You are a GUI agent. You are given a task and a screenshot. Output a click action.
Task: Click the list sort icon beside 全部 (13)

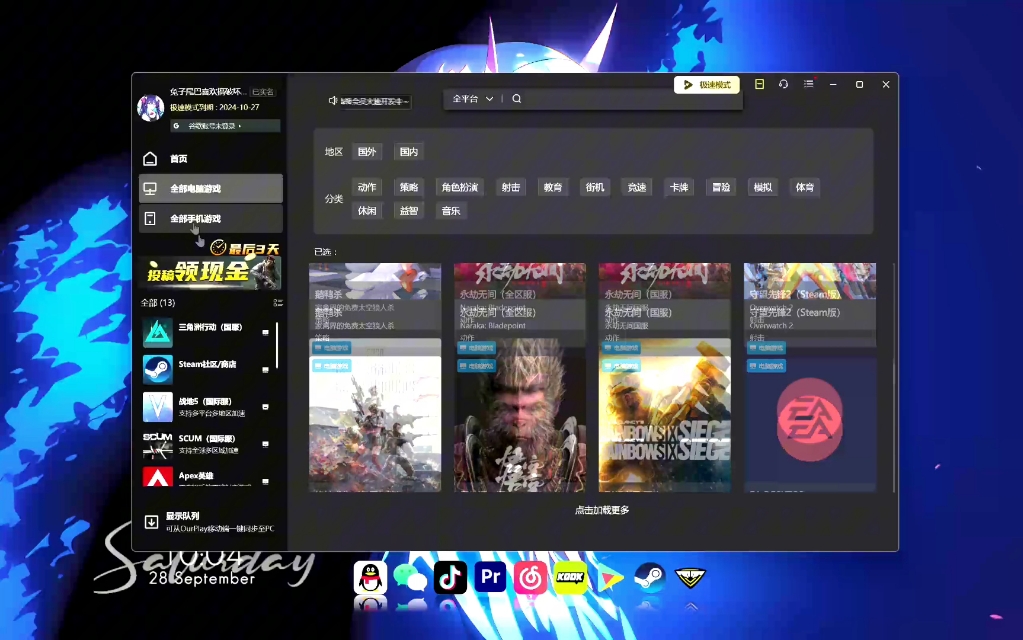click(278, 303)
